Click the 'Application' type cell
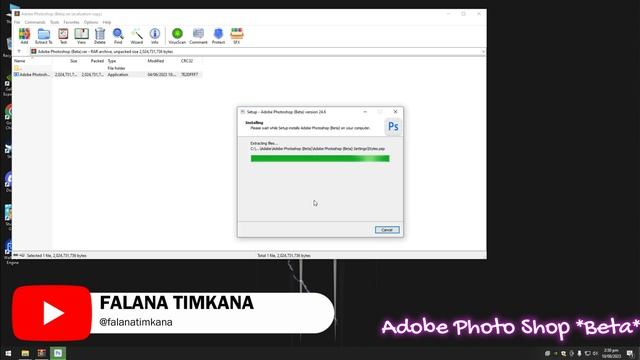Image resolution: width=640 pixels, height=360 pixels. (118, 75)
